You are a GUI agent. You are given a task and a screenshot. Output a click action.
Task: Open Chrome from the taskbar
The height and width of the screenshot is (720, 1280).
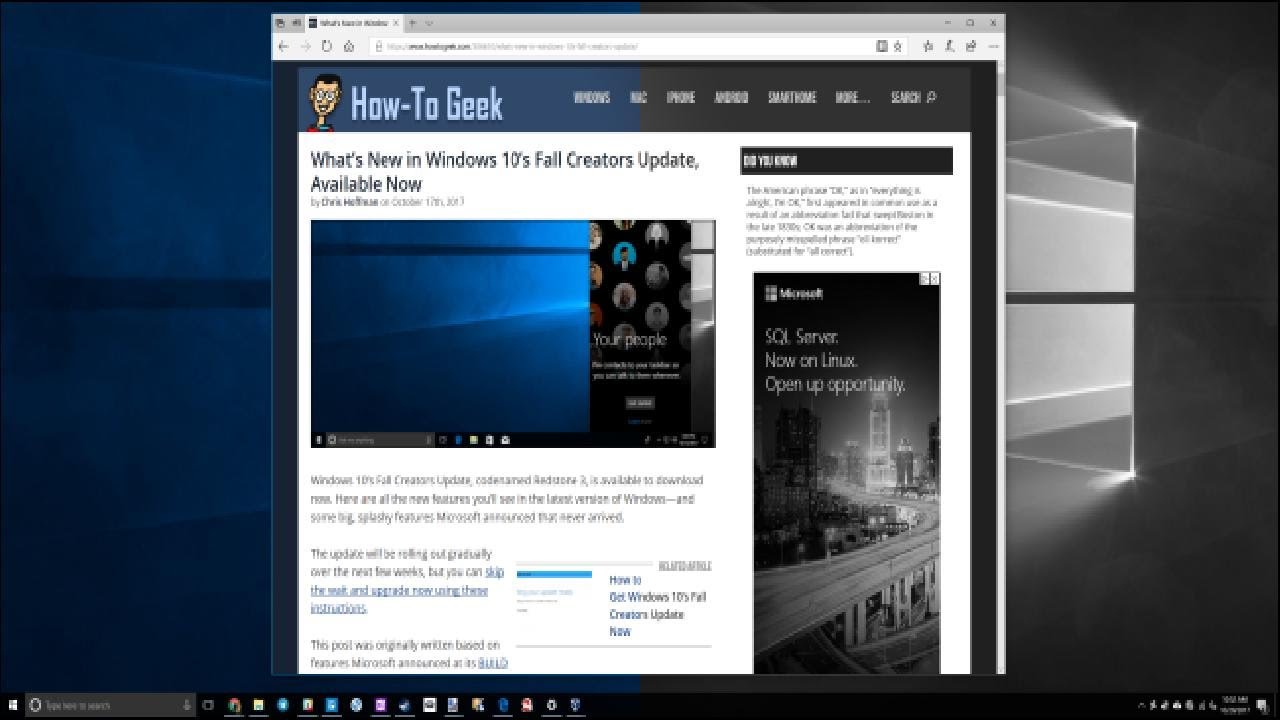click(234, 705)
